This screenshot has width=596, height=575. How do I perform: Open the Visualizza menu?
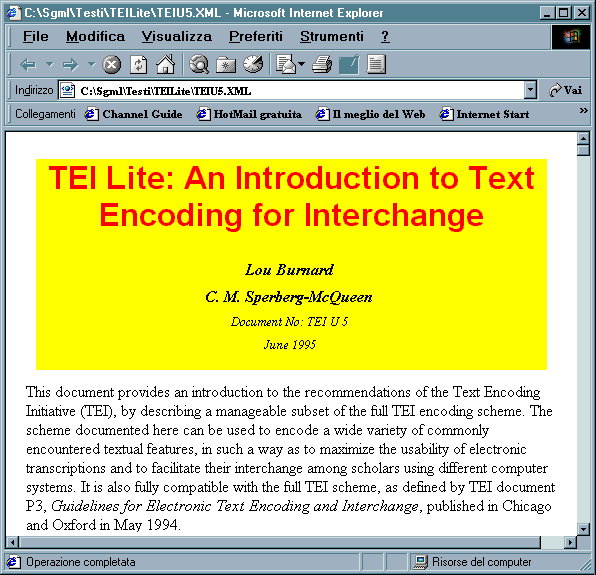[x=177, y=36]
